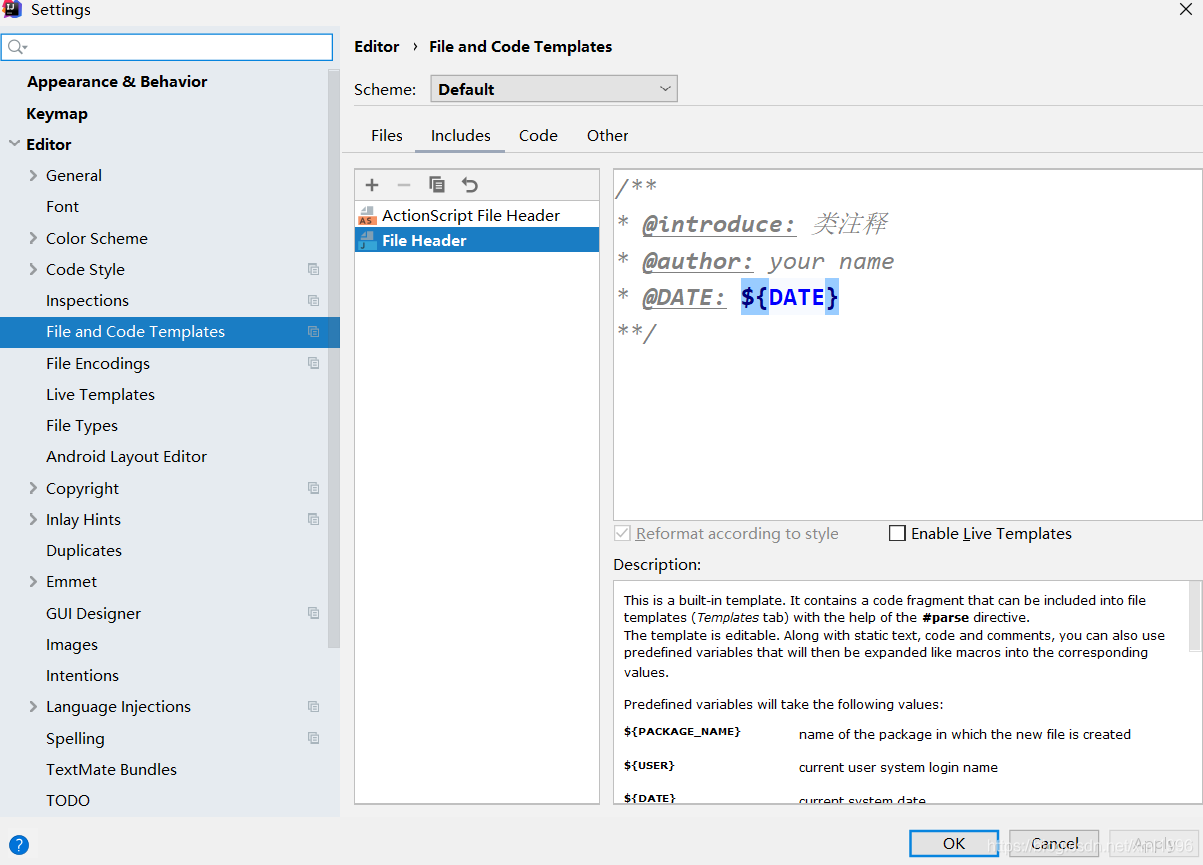Click into the settings search field

[x=167, y=47]
